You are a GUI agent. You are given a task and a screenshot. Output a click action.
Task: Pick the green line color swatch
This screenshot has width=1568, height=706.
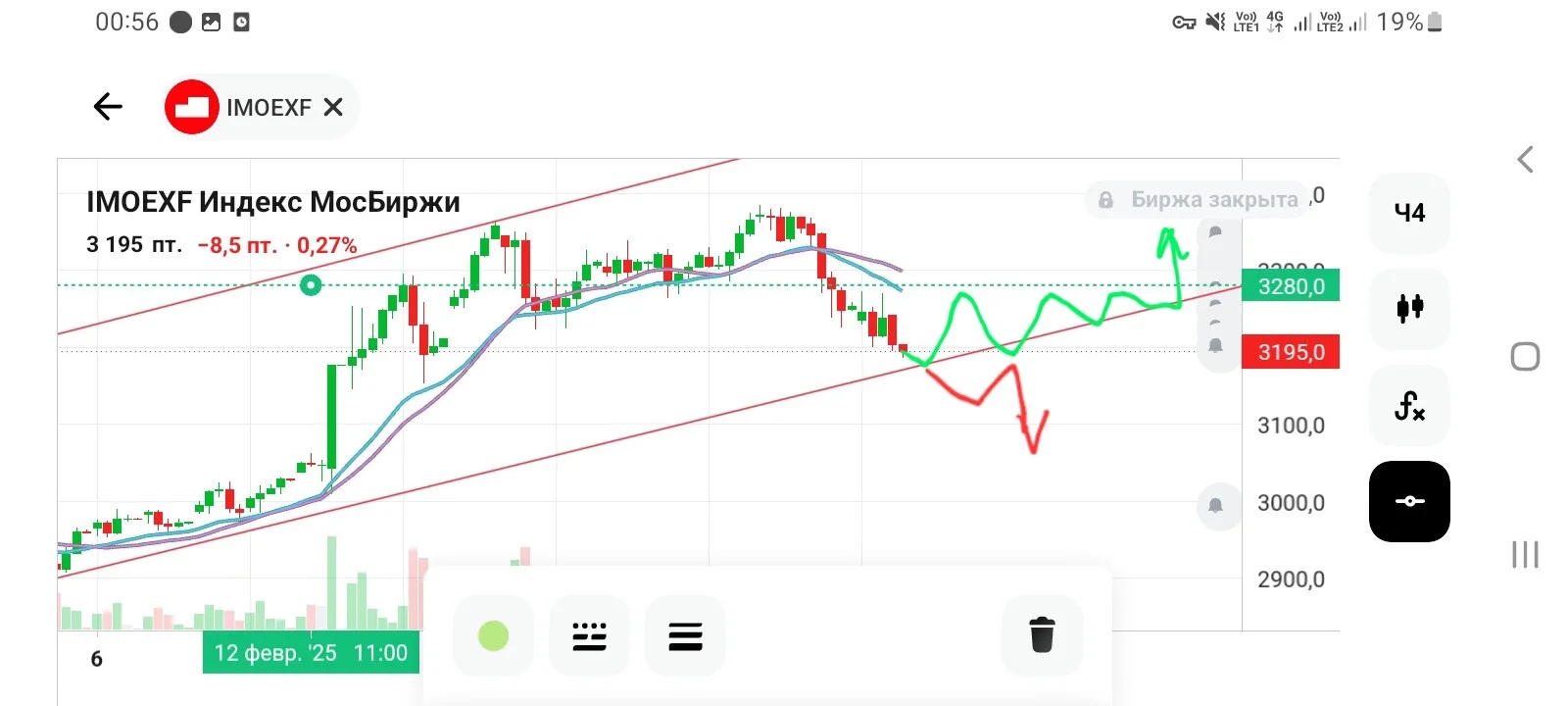pyautogui.click(x=493, y=635)
